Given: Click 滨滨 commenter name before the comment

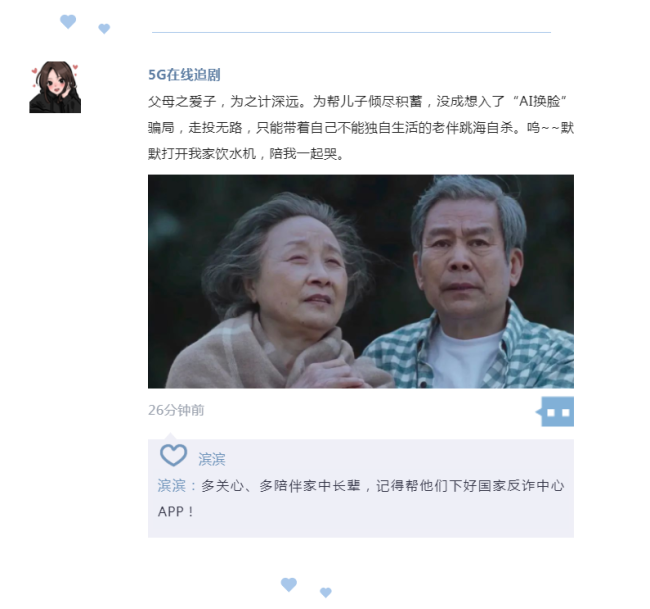Looking at the screenshot, I should tap(172, 485).
